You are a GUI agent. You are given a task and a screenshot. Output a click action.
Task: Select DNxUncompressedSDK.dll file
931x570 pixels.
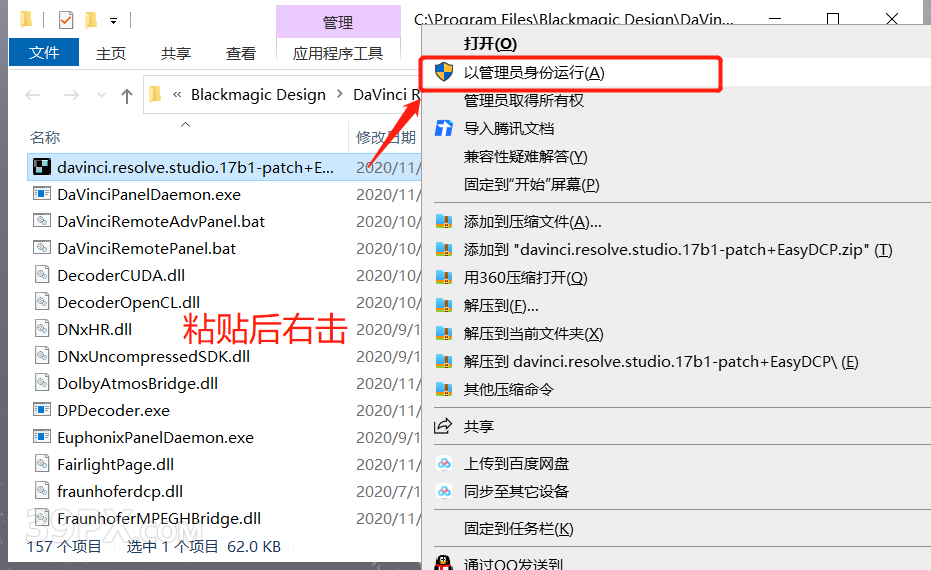coord(153,356)
